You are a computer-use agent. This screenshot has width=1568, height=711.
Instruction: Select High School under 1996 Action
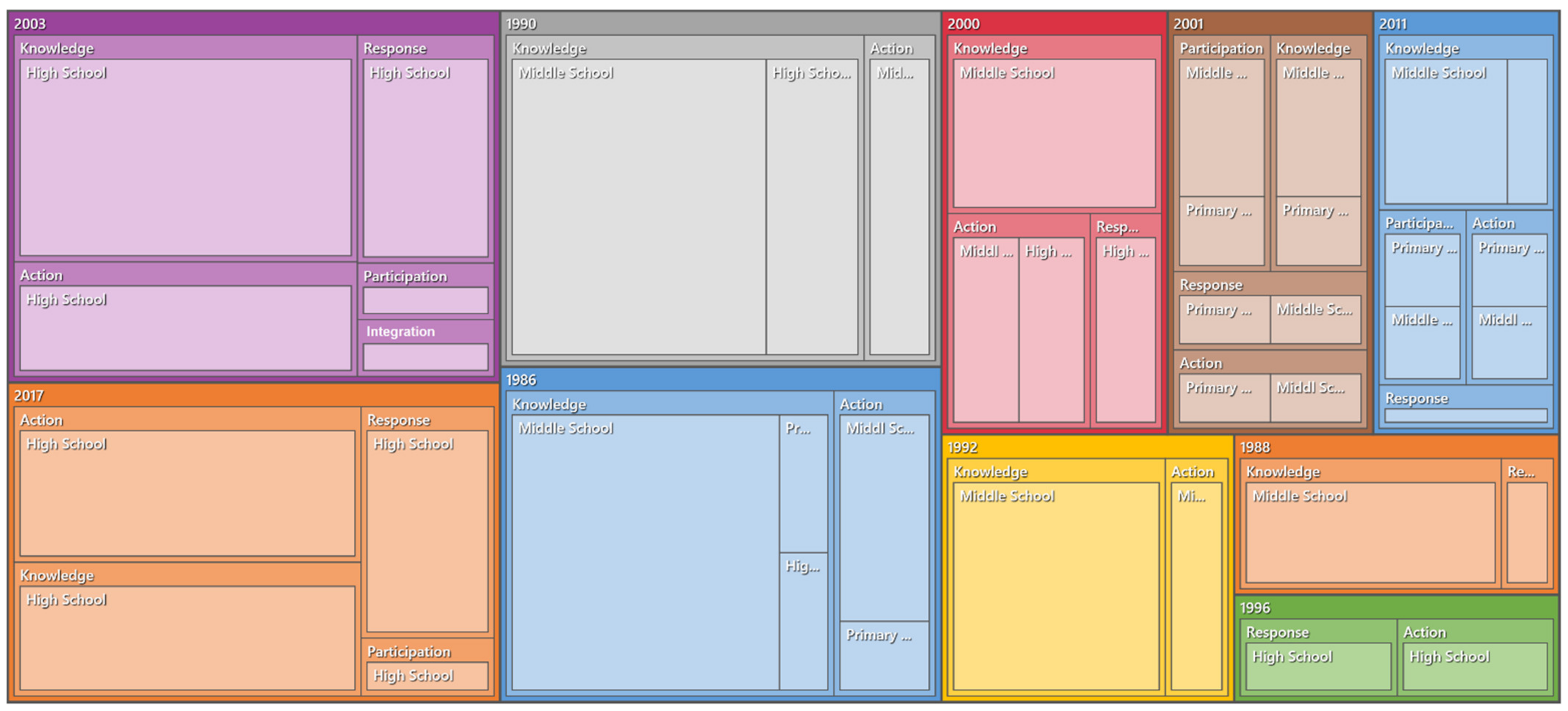[1474, 666]
